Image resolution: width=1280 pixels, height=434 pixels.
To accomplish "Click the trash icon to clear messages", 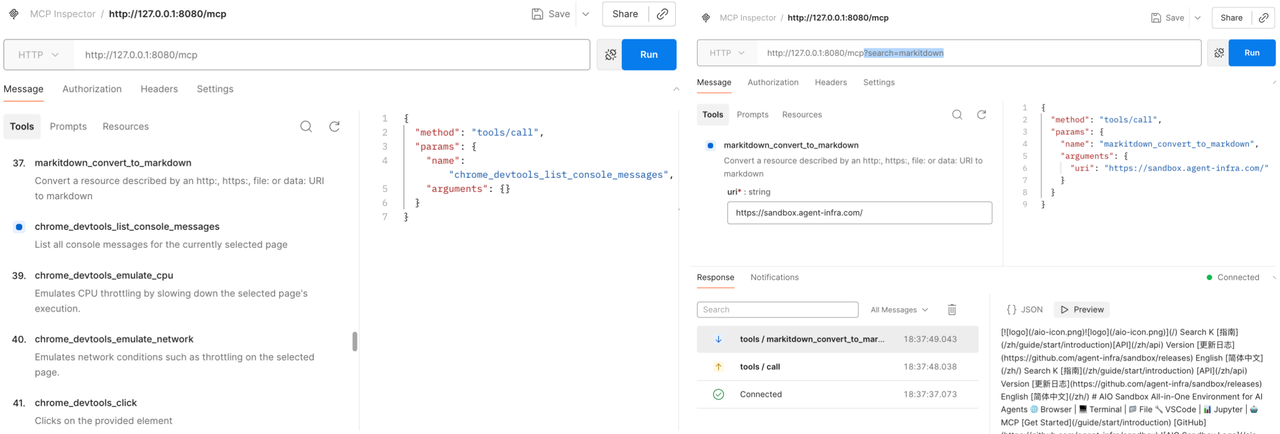I will coord(952,310).
